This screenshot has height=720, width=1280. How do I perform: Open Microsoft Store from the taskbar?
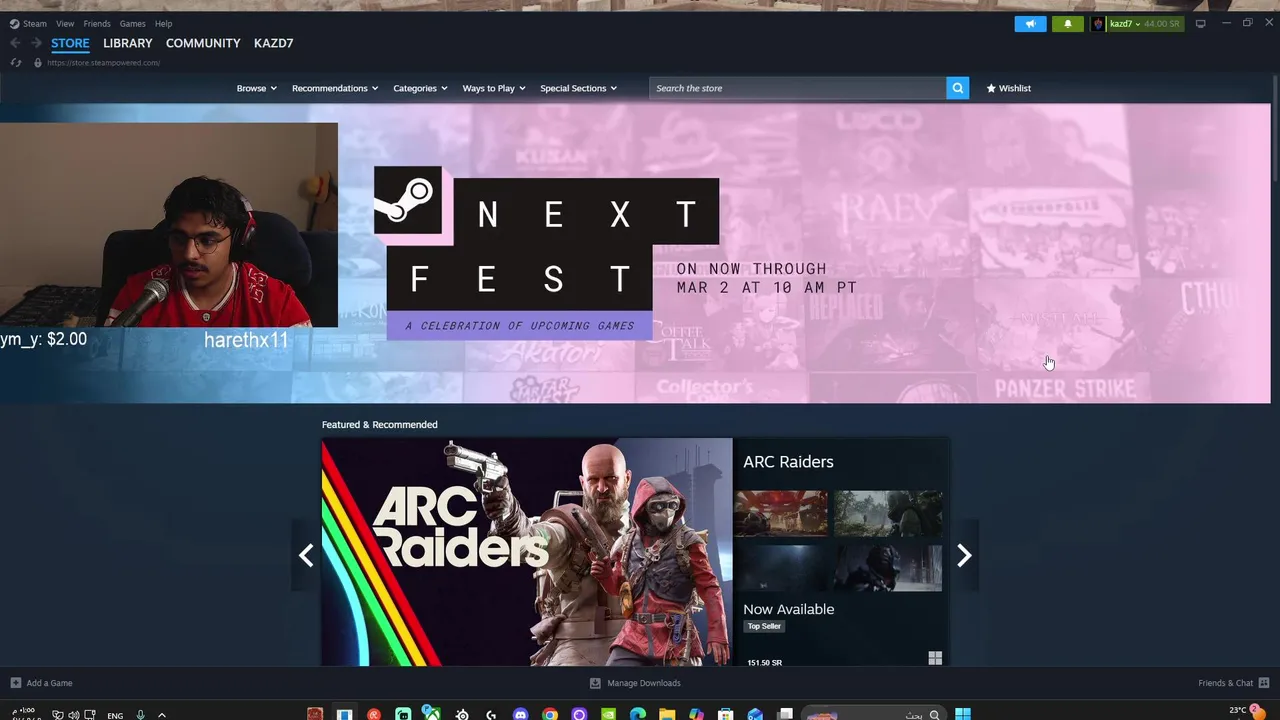[x=725, y=714]
